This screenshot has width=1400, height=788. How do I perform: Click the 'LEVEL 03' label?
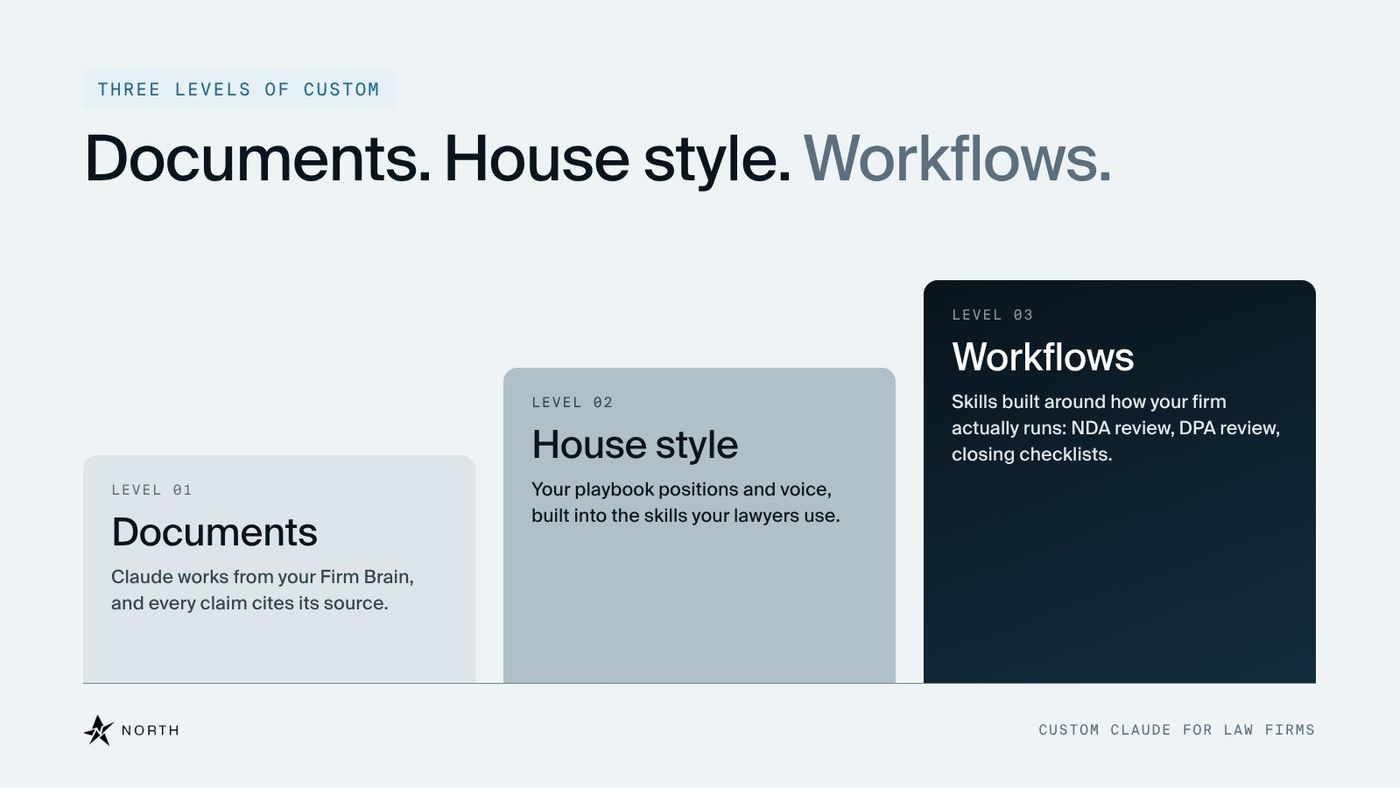tap(992, 315)
